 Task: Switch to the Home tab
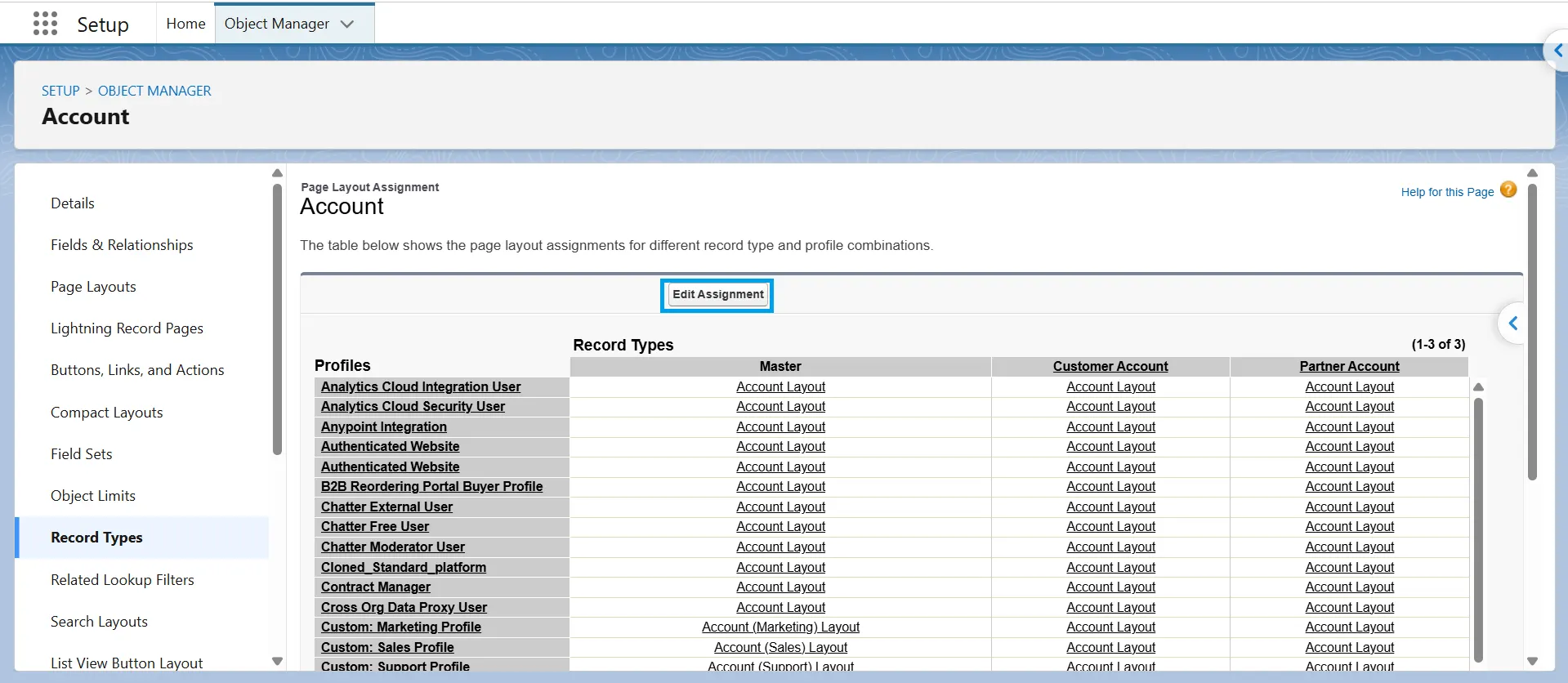click(185, 24)
